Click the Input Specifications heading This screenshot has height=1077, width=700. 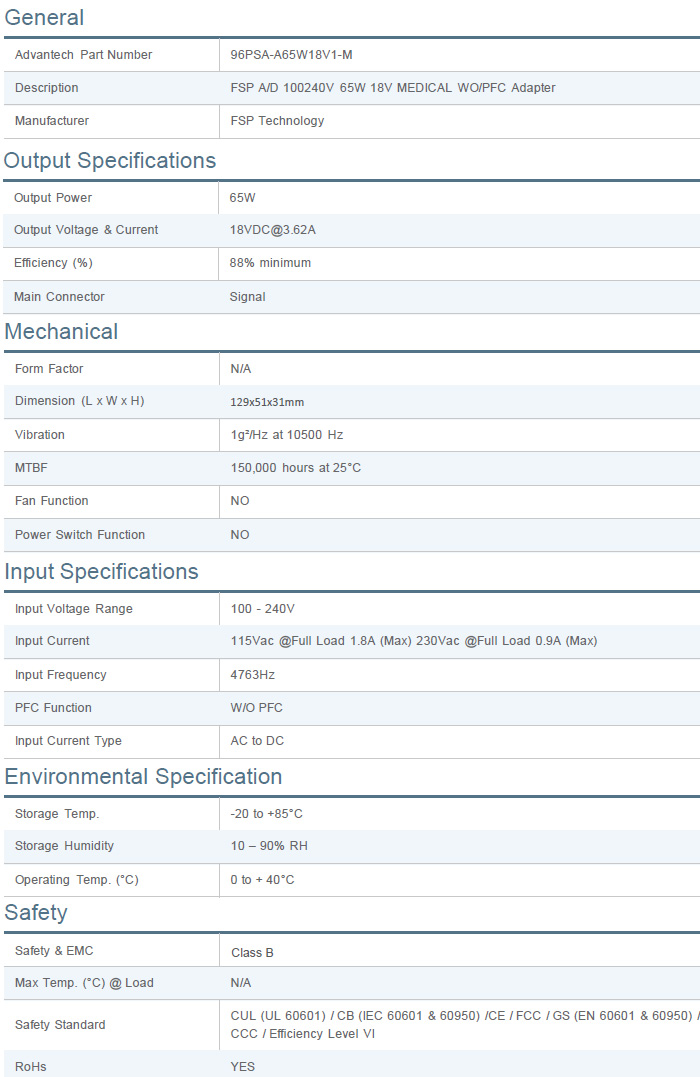coord(101,572)
